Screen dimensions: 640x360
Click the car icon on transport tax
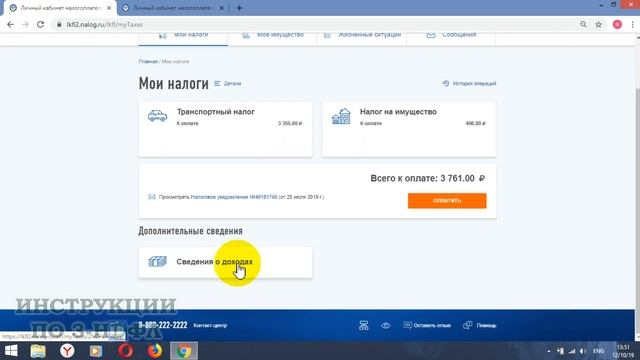click(x=158, y=116)
